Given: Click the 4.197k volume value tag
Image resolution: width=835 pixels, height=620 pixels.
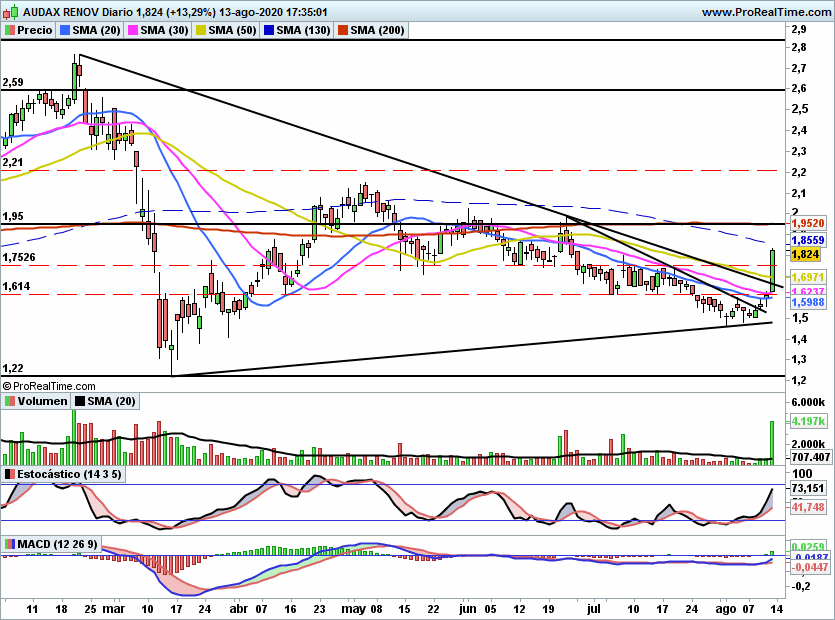Looking at the screenshot, I should [809, 421].
